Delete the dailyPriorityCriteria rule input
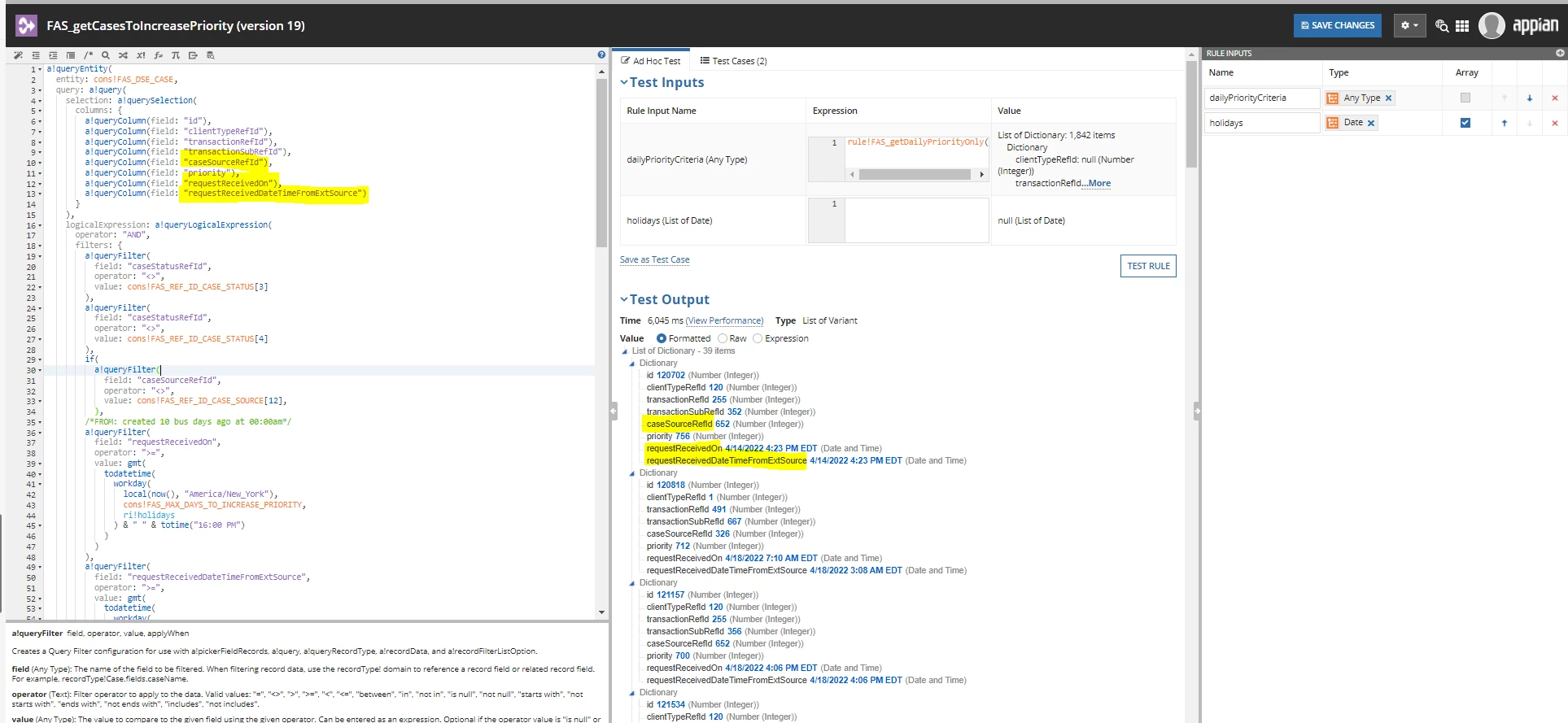Viewport: 1568px width, 723px height. click(x=1555, y=98)
